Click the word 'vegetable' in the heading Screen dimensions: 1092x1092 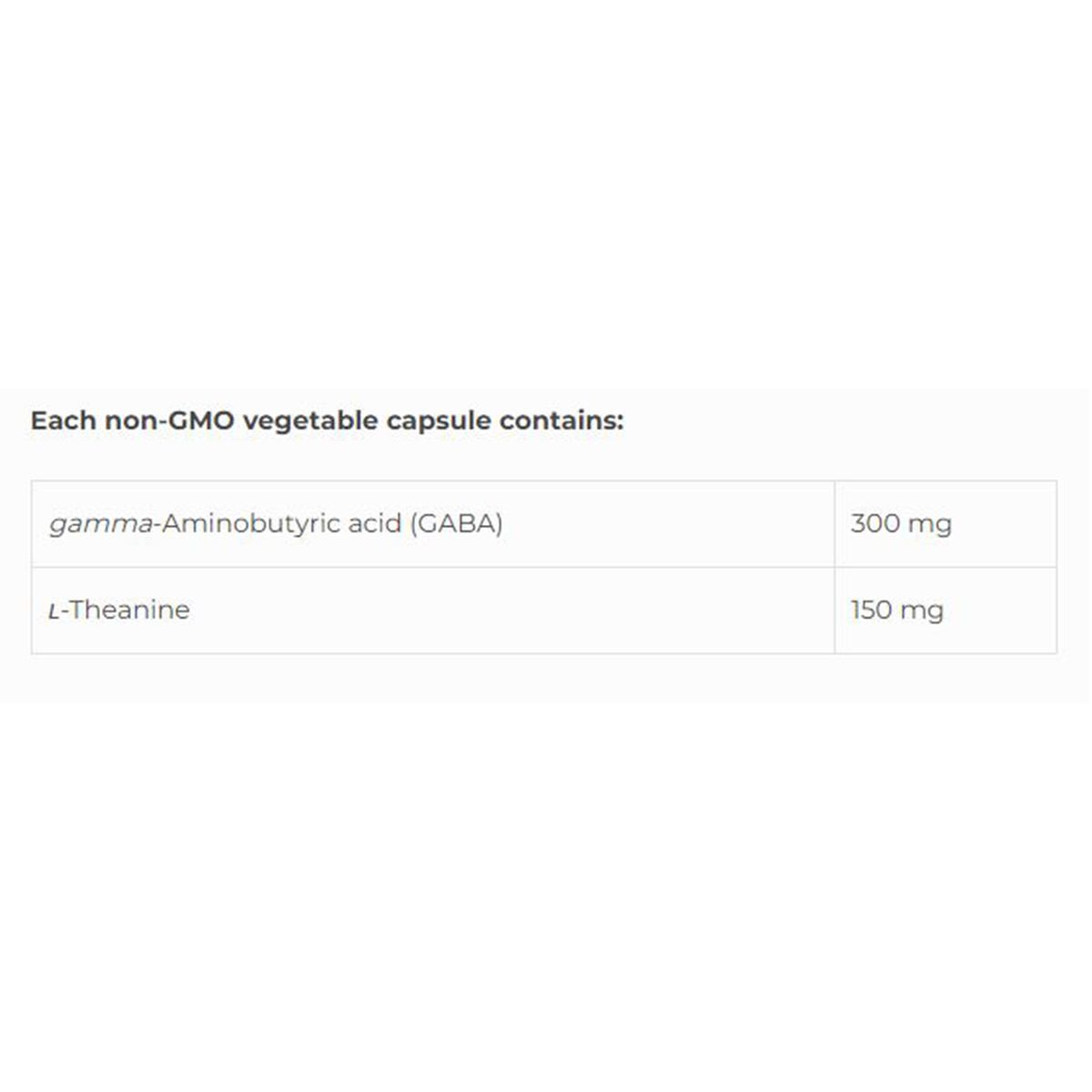click(x=309, y=420)
